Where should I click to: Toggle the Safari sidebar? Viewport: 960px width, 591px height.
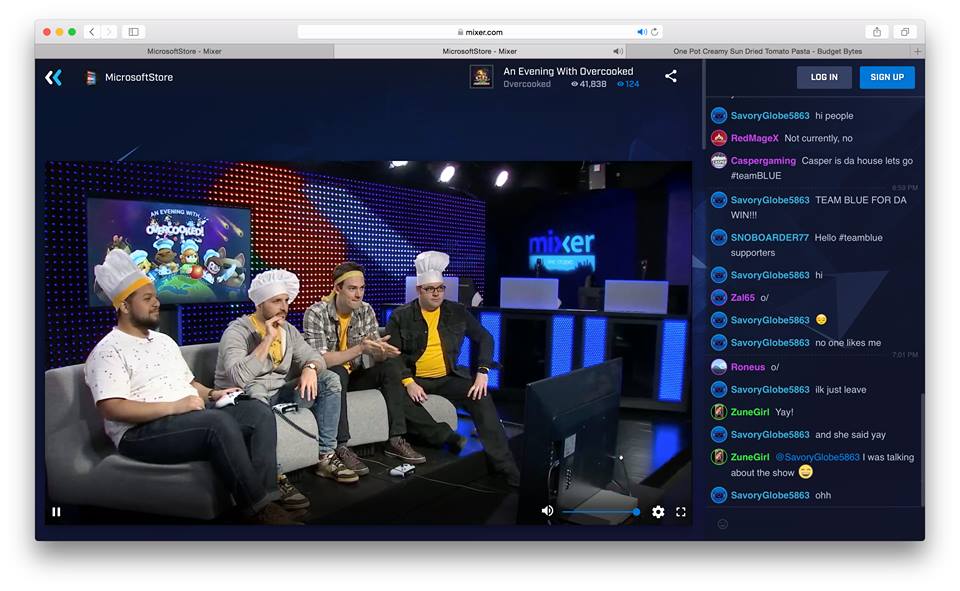[x=133, y=32]
